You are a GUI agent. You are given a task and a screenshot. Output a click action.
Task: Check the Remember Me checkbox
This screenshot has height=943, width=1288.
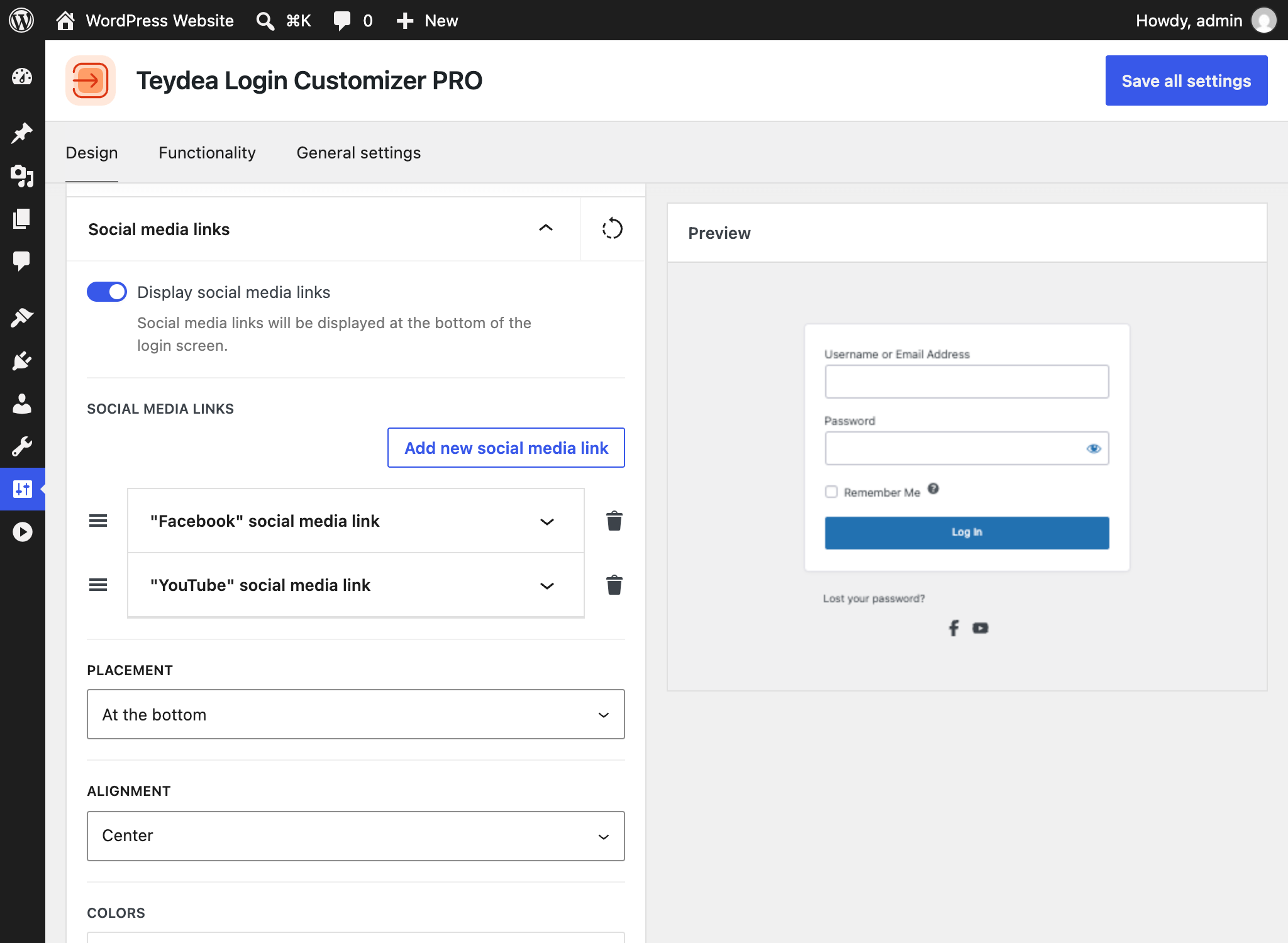tap(831, 492)
